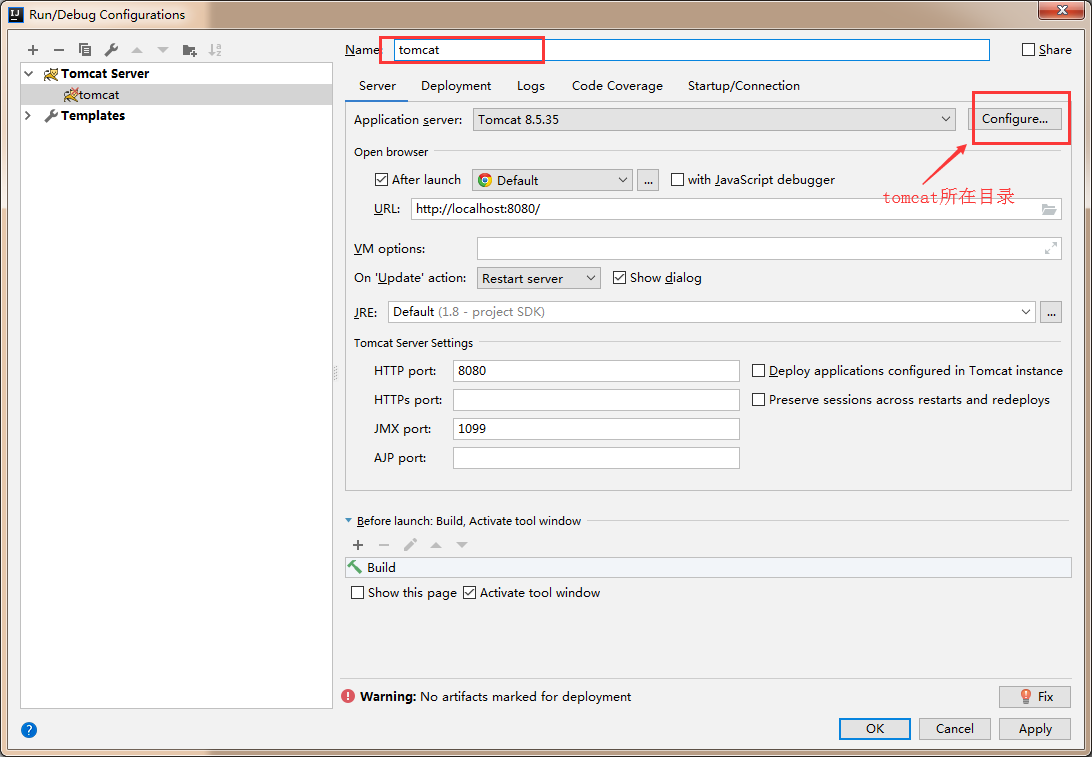Enable with JavaScript debugger checkbox
Viewport: 1092px width, 757px height.
tap(677, 180)
